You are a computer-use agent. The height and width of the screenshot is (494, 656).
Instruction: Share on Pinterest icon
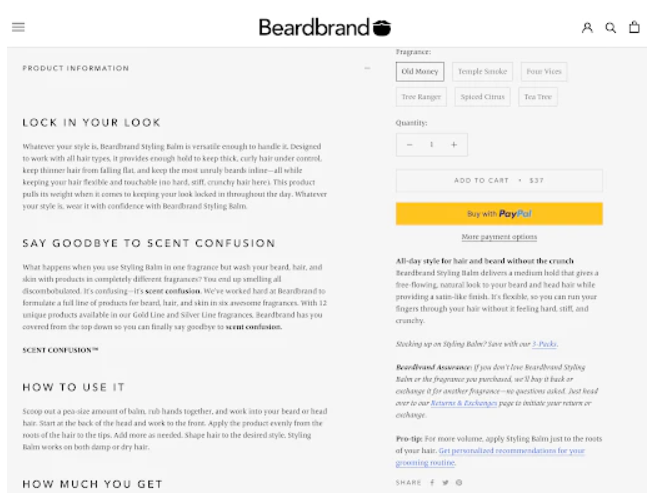pos(459,482)
